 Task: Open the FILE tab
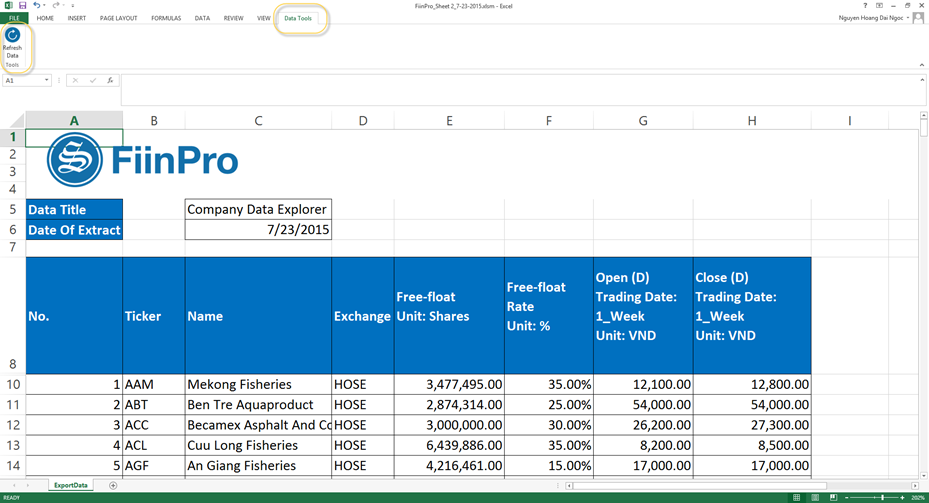point(14,18)
